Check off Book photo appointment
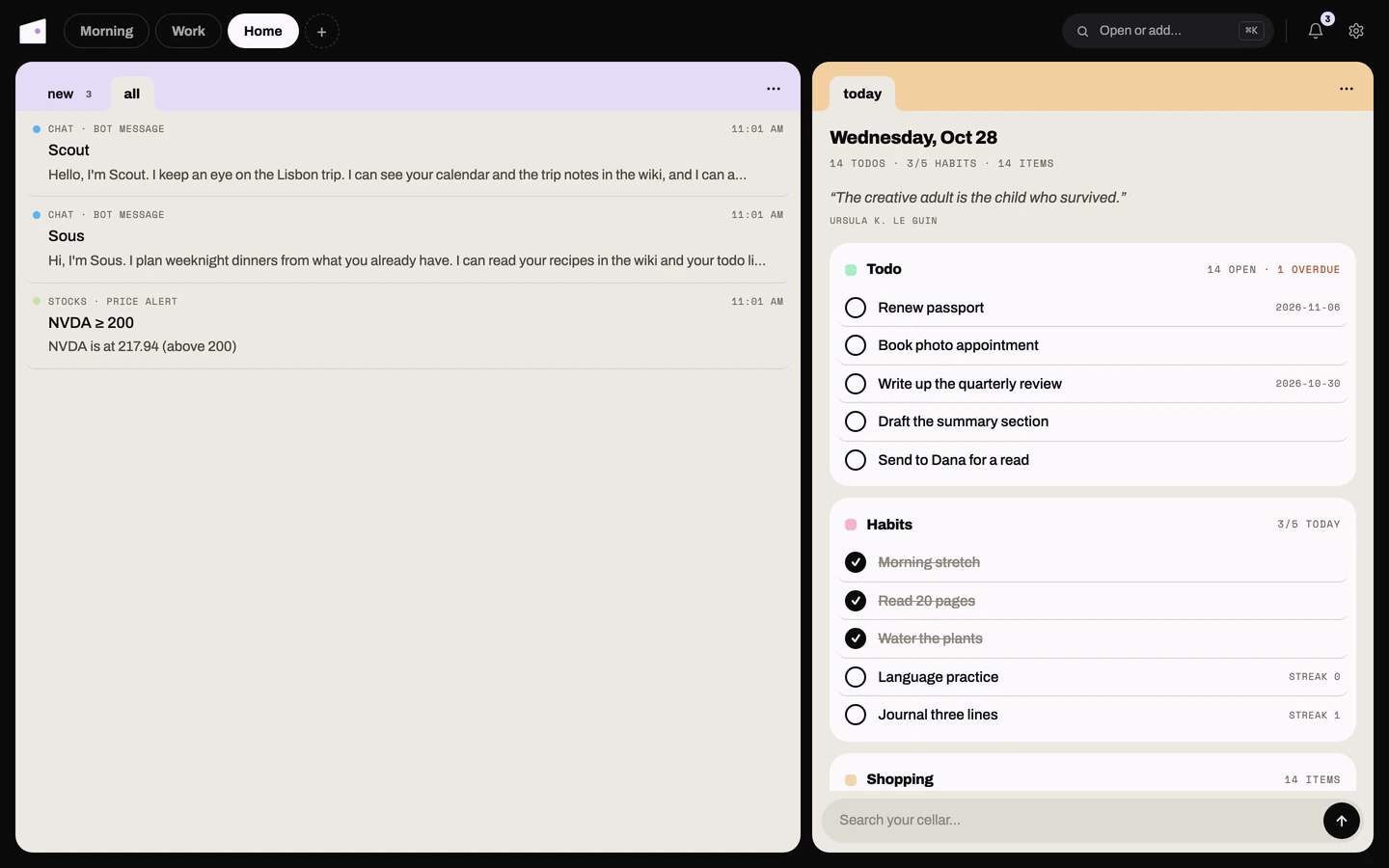The height and width of the screenshot is (868, 1389). (x=856, y=345)
